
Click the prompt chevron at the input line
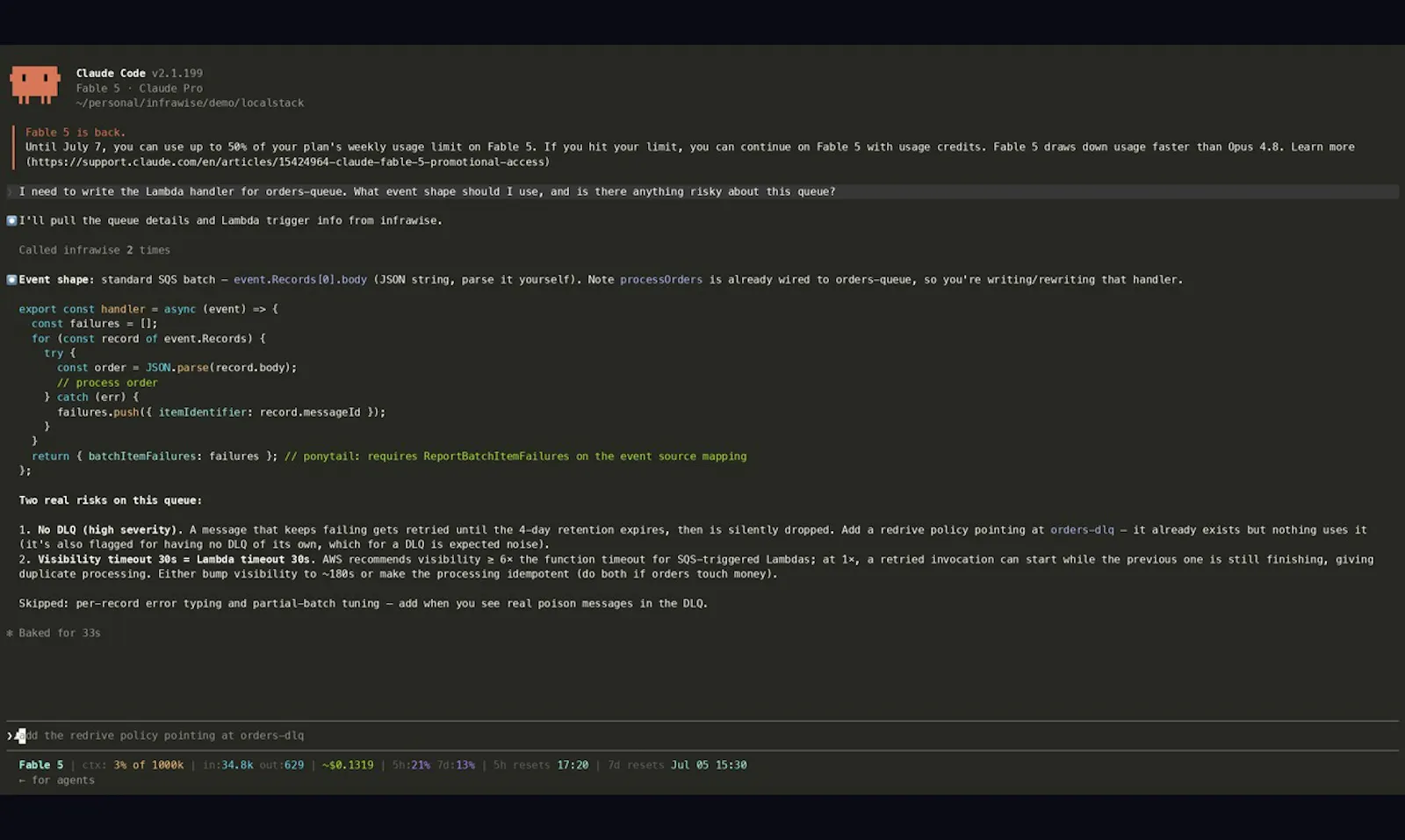(11, 736)
